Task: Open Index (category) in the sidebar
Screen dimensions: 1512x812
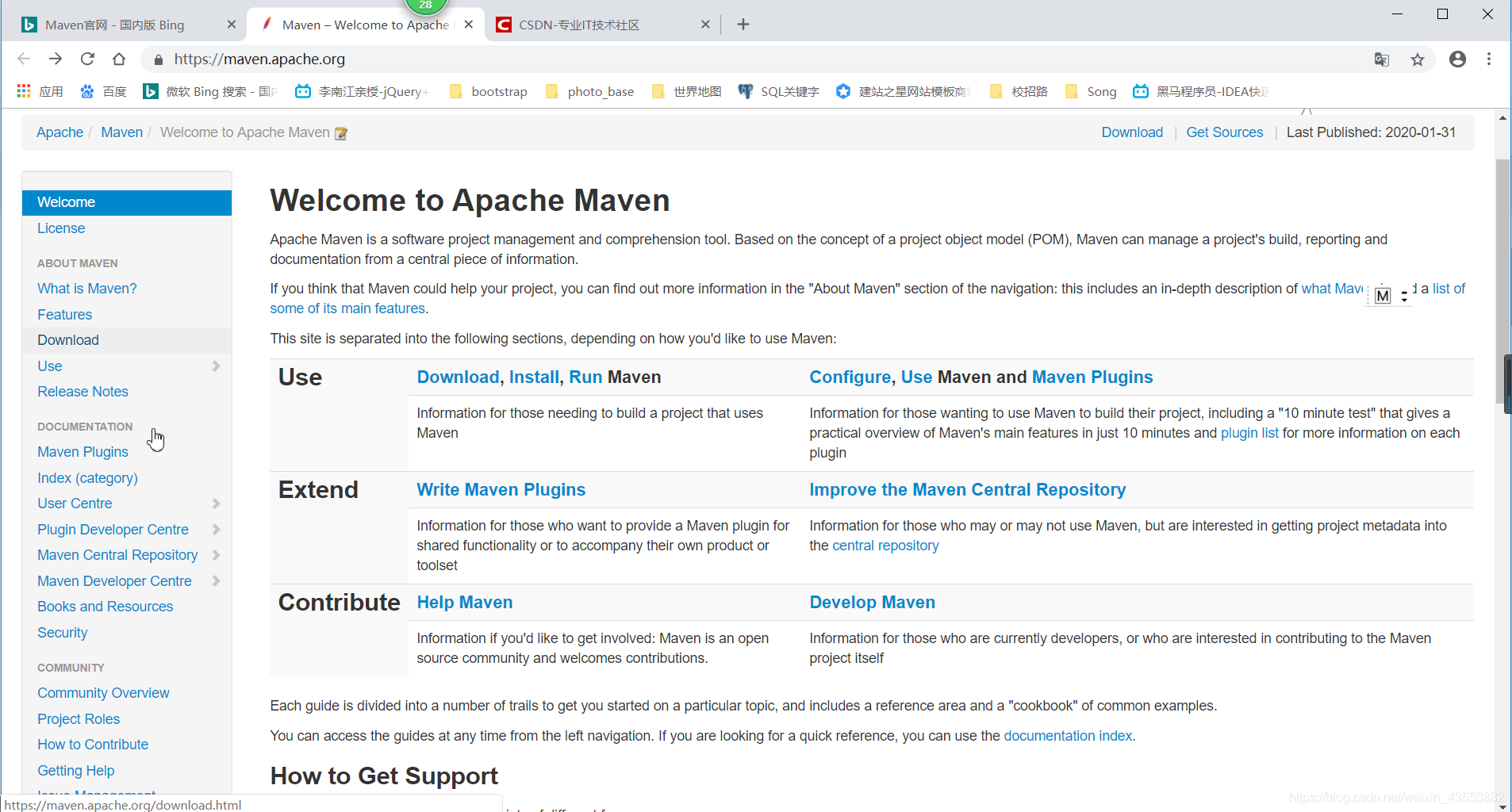Action: [87, 478]
